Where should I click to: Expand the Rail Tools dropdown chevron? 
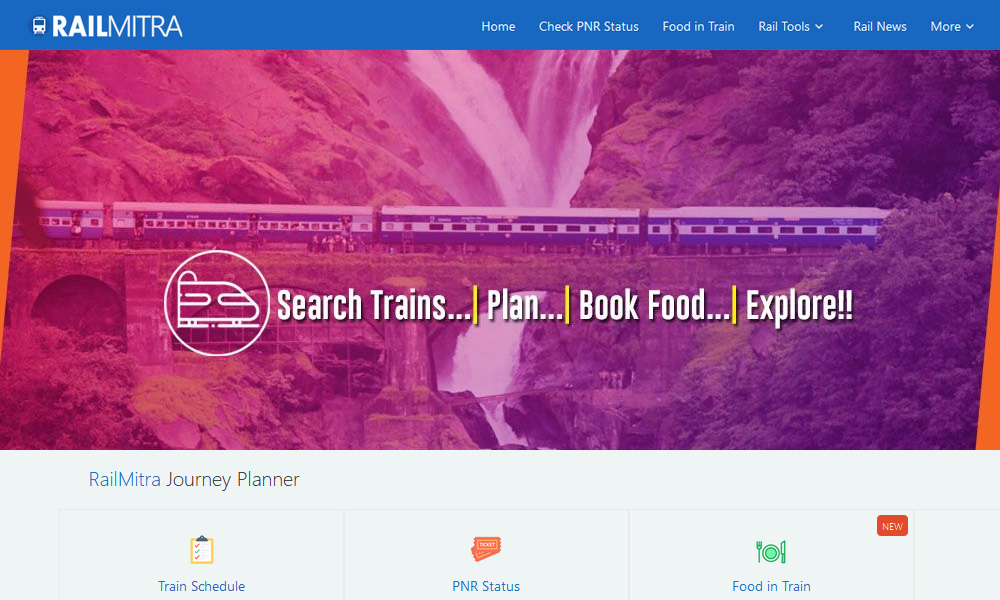coord(819,27)
